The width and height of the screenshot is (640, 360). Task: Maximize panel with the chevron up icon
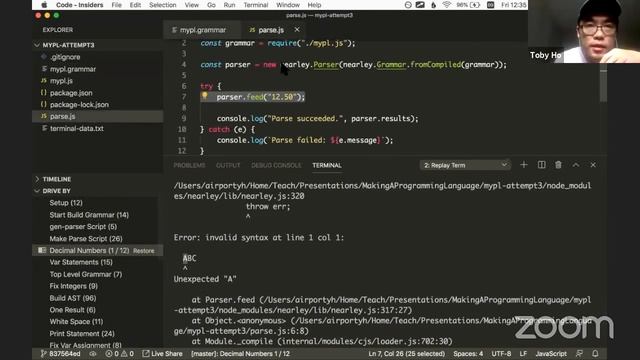(x=576, y=165)
